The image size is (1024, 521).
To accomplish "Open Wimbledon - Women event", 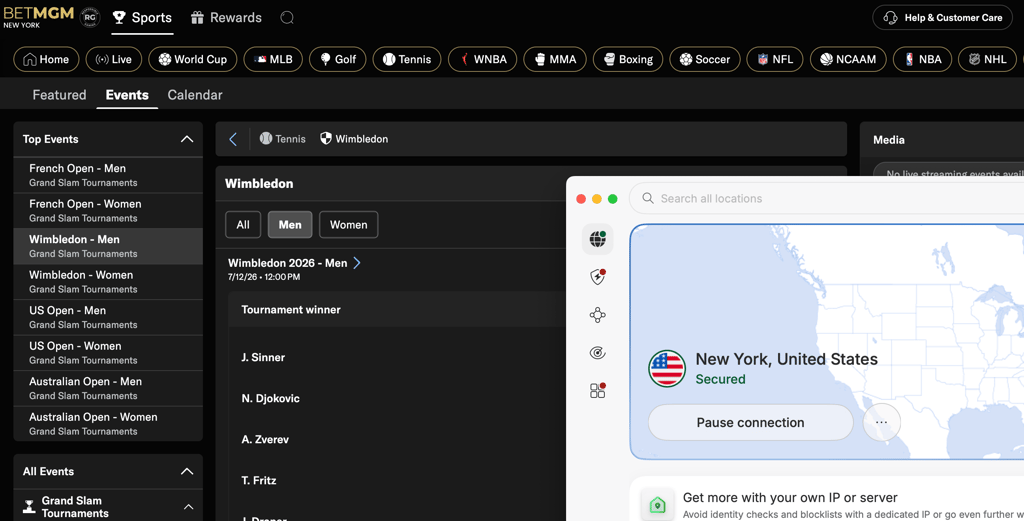I will (x=108, y=281).
